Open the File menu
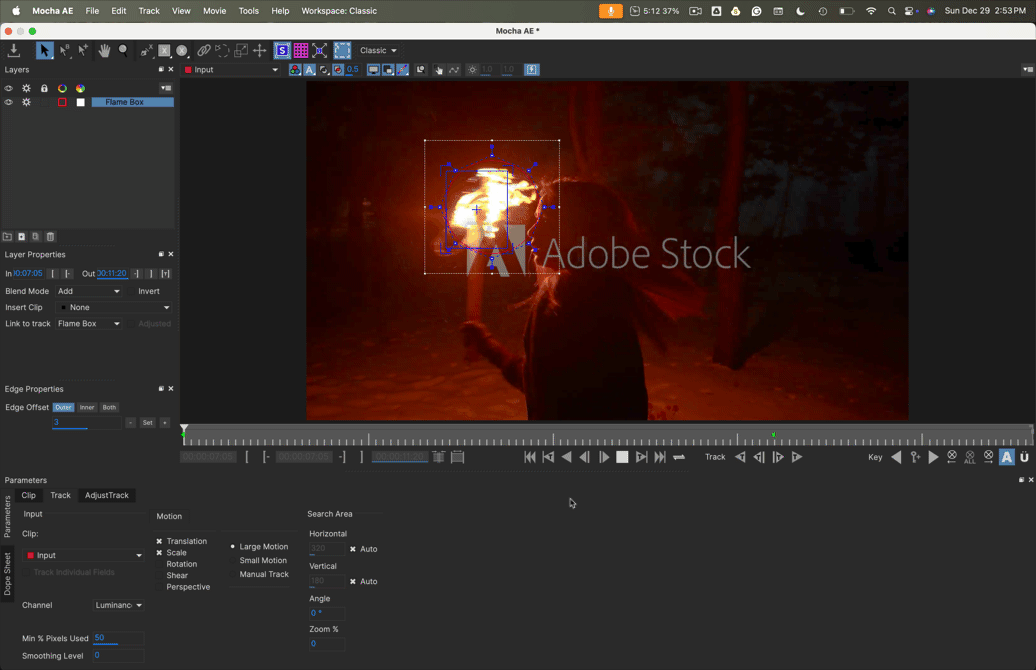Image resolution: width=1036 pixels, height=670 pixels. point(92,11)
